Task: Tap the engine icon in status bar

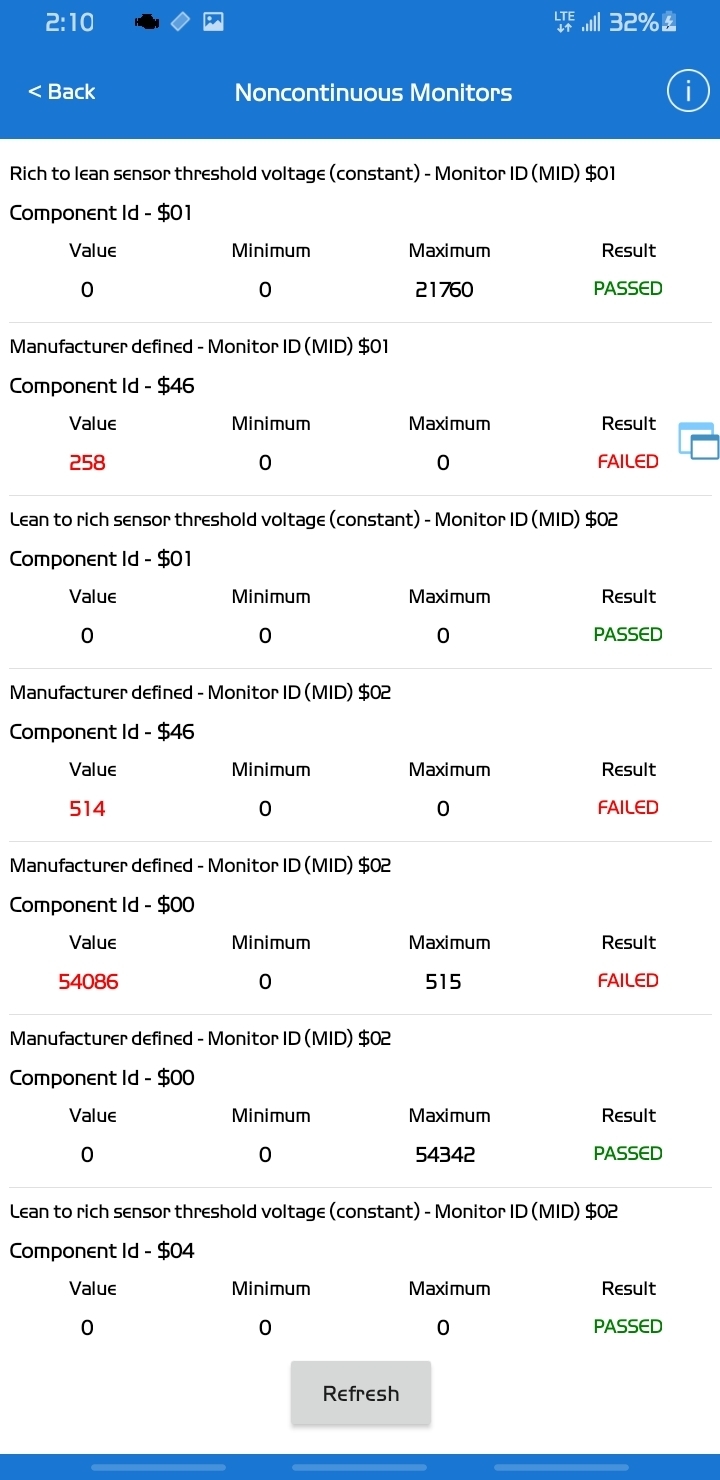Action: [x=146, y=22]
